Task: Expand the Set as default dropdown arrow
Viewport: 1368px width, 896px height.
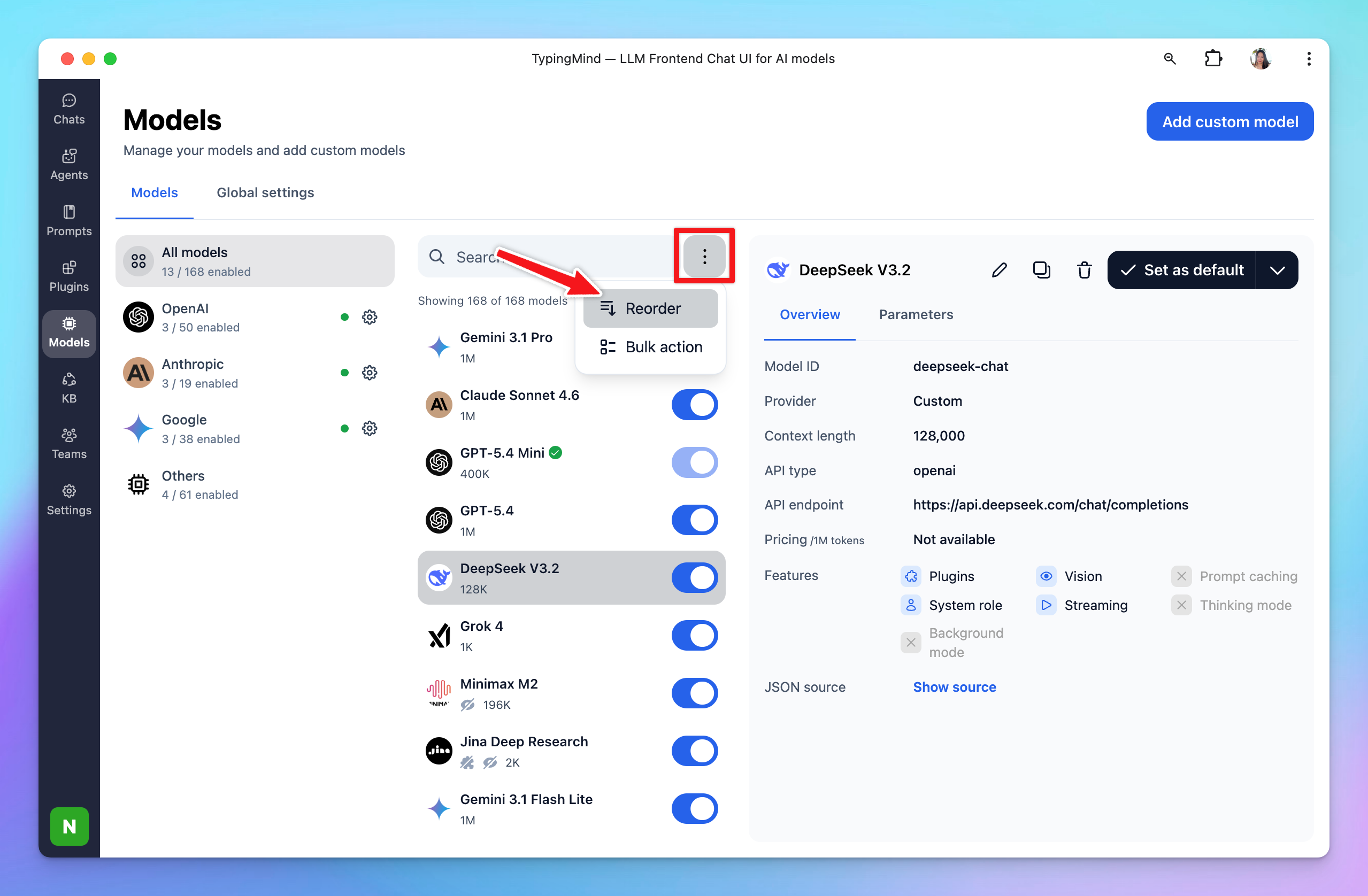Action: click(1277, 270)
